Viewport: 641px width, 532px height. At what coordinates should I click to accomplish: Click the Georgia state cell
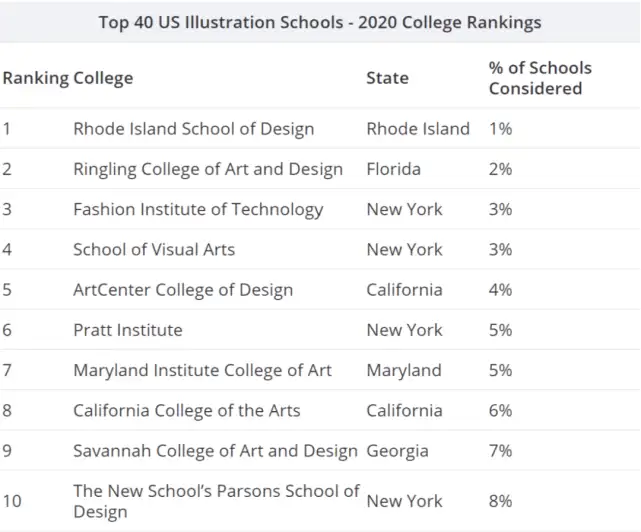pos(397,451)
